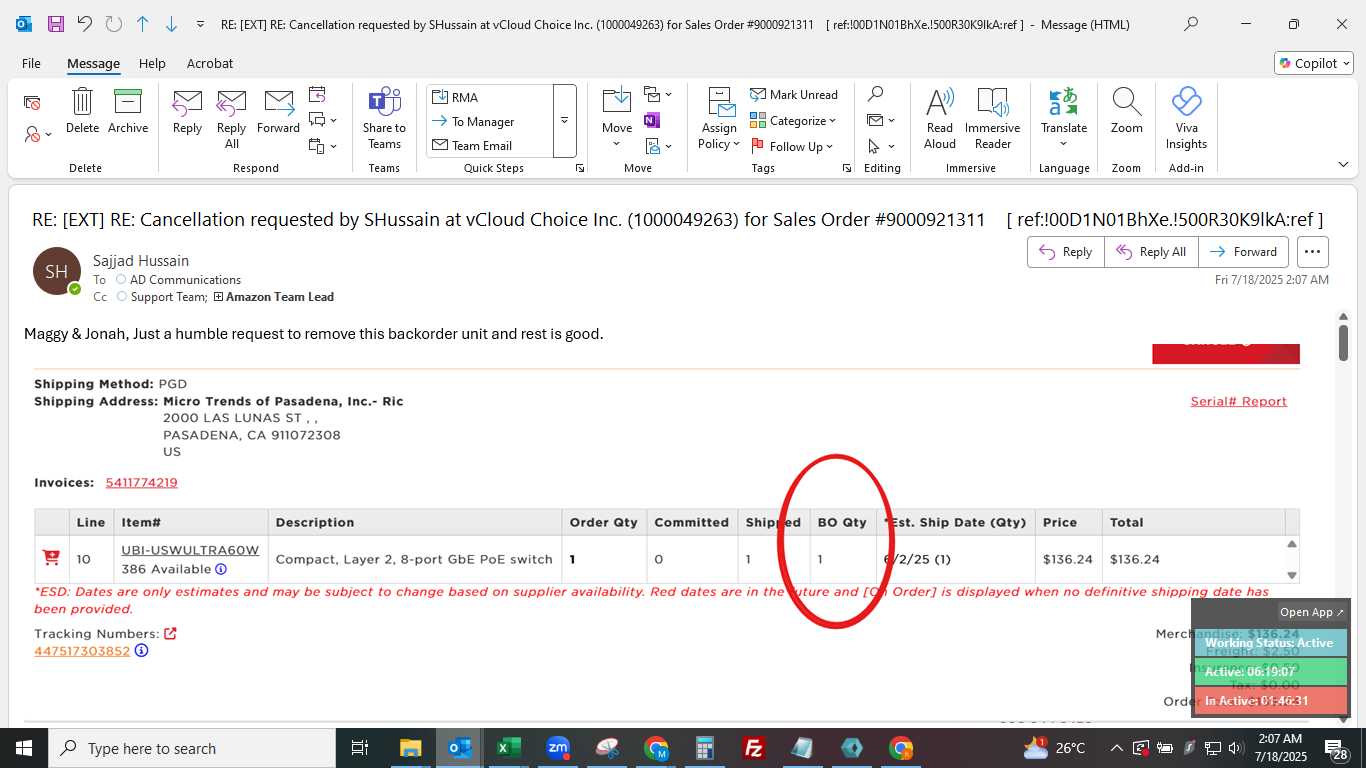This screenshot has height=768, width=1366.
Task: Click the Zoom magnifier button
Action: (1126, 110)
